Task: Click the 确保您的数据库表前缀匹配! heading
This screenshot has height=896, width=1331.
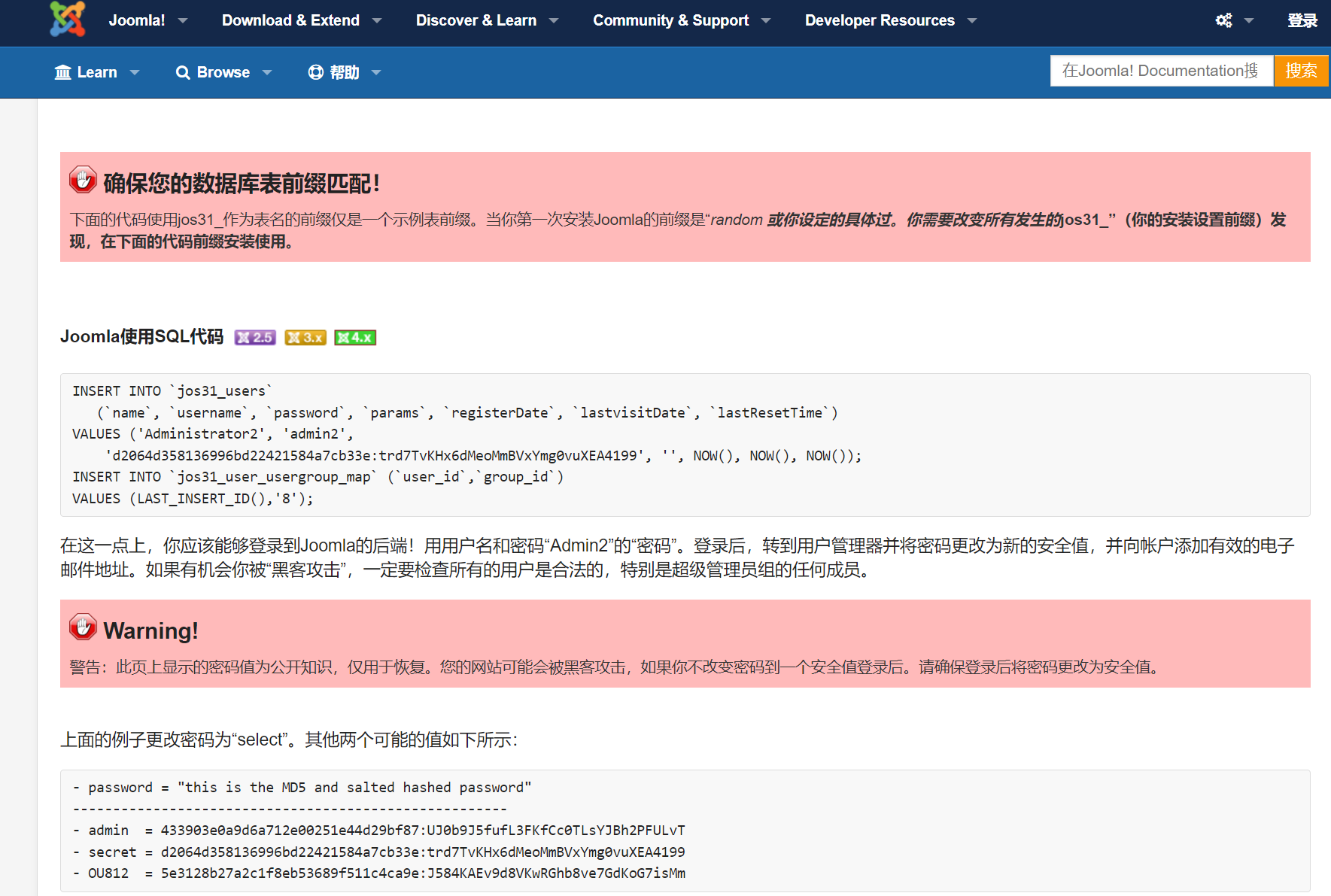Action: (x=242, y=183)
